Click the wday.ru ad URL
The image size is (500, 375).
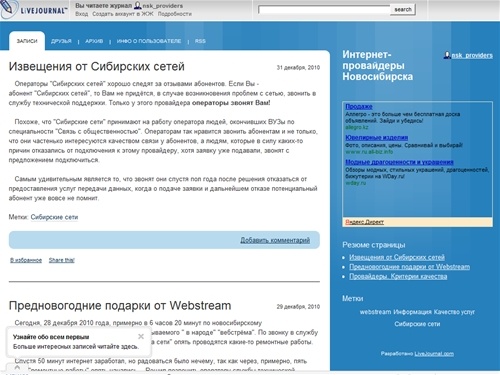point(355,183)
